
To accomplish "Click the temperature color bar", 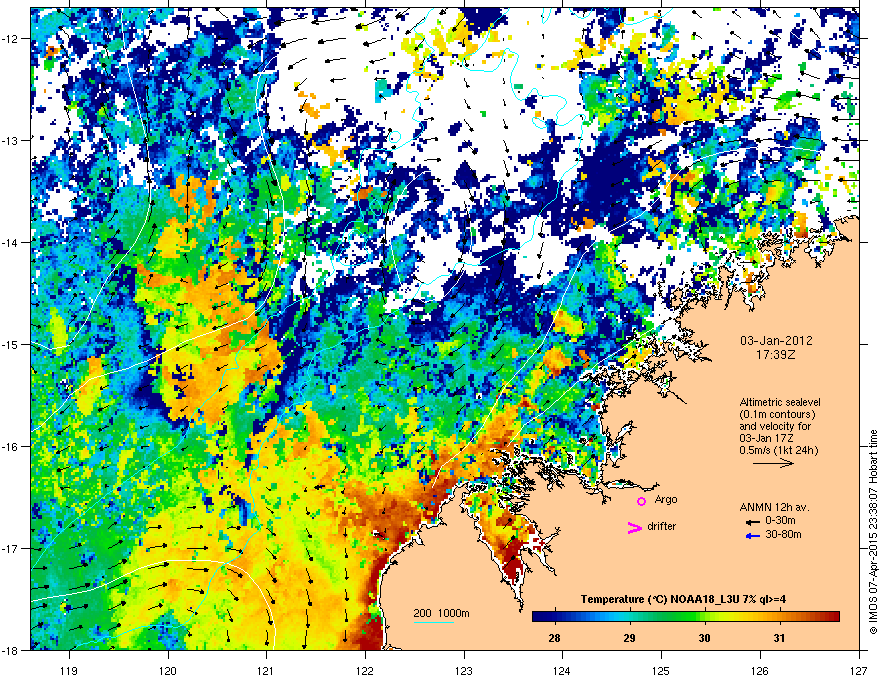I will [686, 616].
